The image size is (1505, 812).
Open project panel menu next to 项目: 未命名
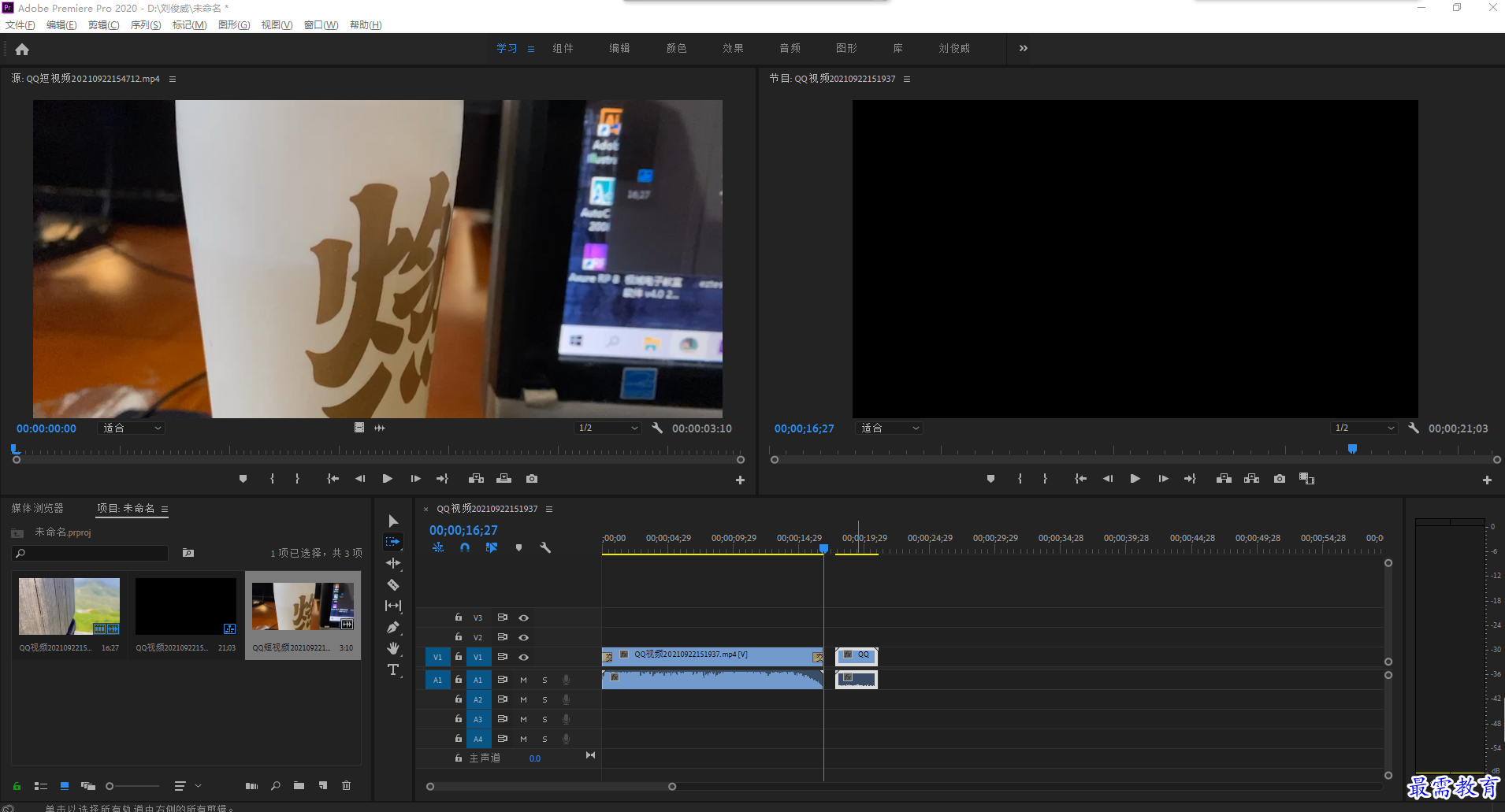[165, 509]
